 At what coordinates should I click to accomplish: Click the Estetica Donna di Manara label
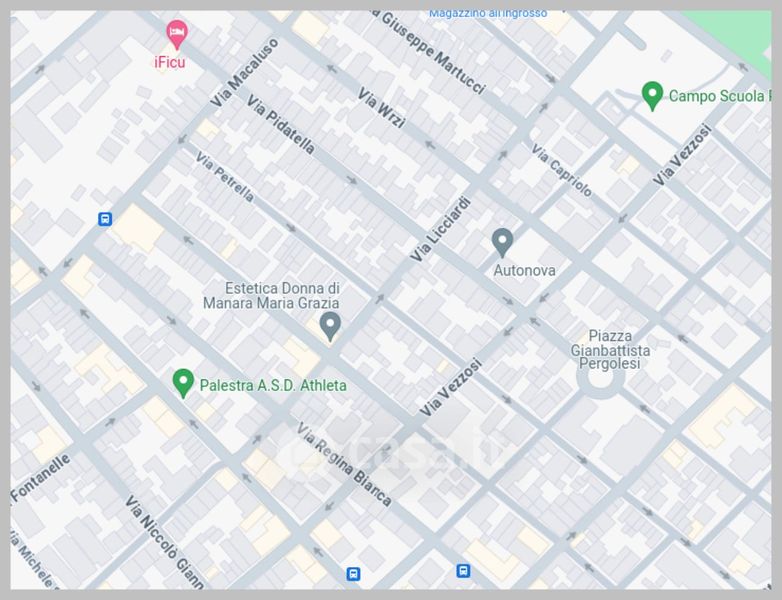click(x=271, y=295)
